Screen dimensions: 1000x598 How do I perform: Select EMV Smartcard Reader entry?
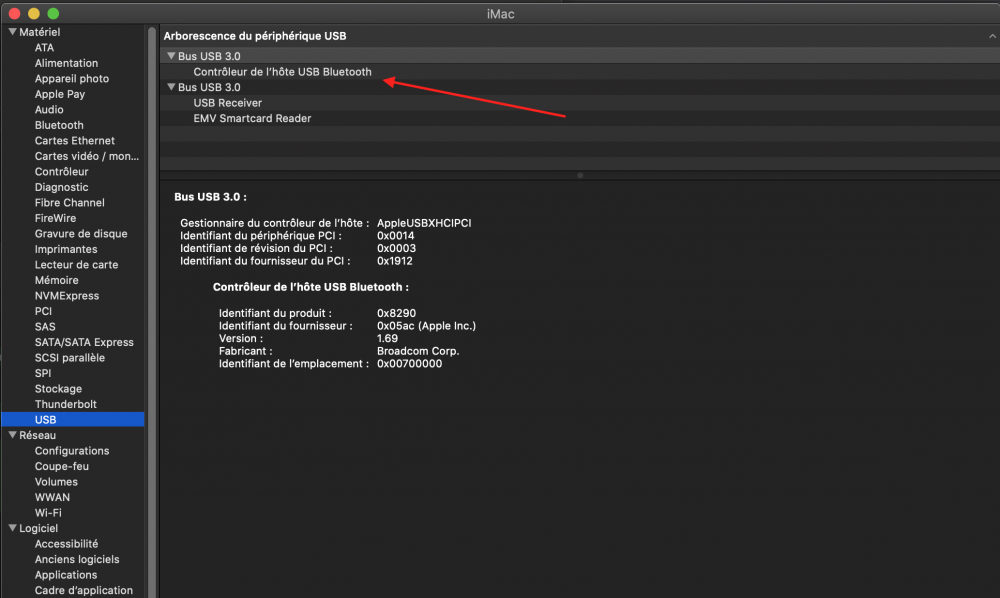pos(252,119)
